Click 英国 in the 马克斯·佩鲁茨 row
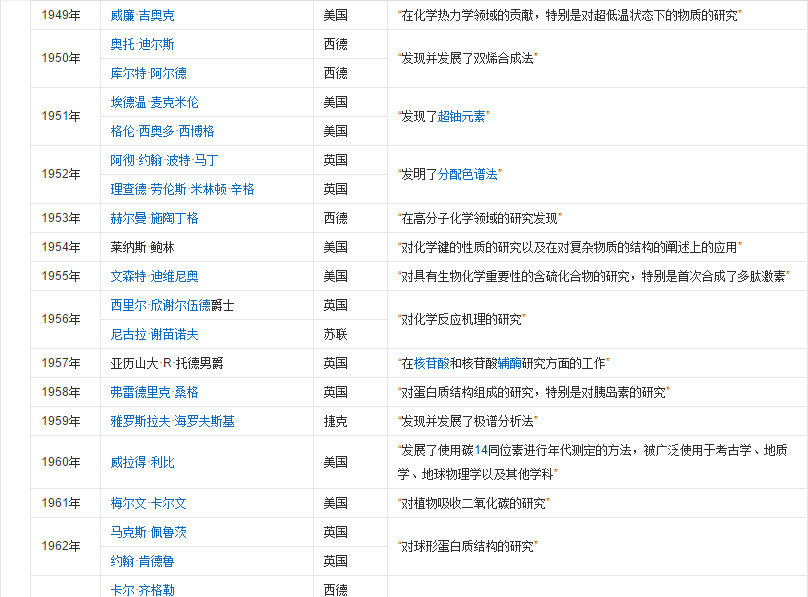808x597 pixels. (335, 532)
